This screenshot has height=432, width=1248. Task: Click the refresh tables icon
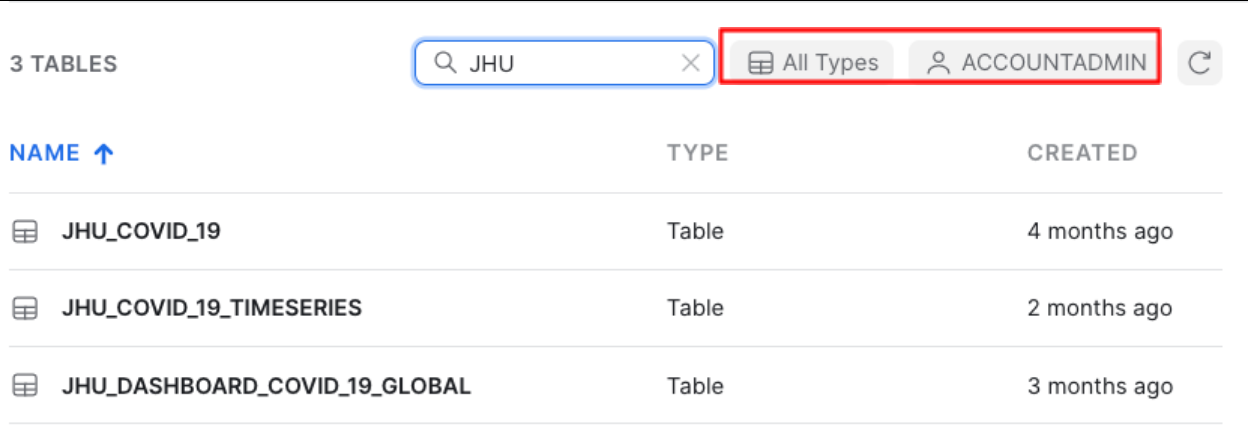click(1199, 63)
